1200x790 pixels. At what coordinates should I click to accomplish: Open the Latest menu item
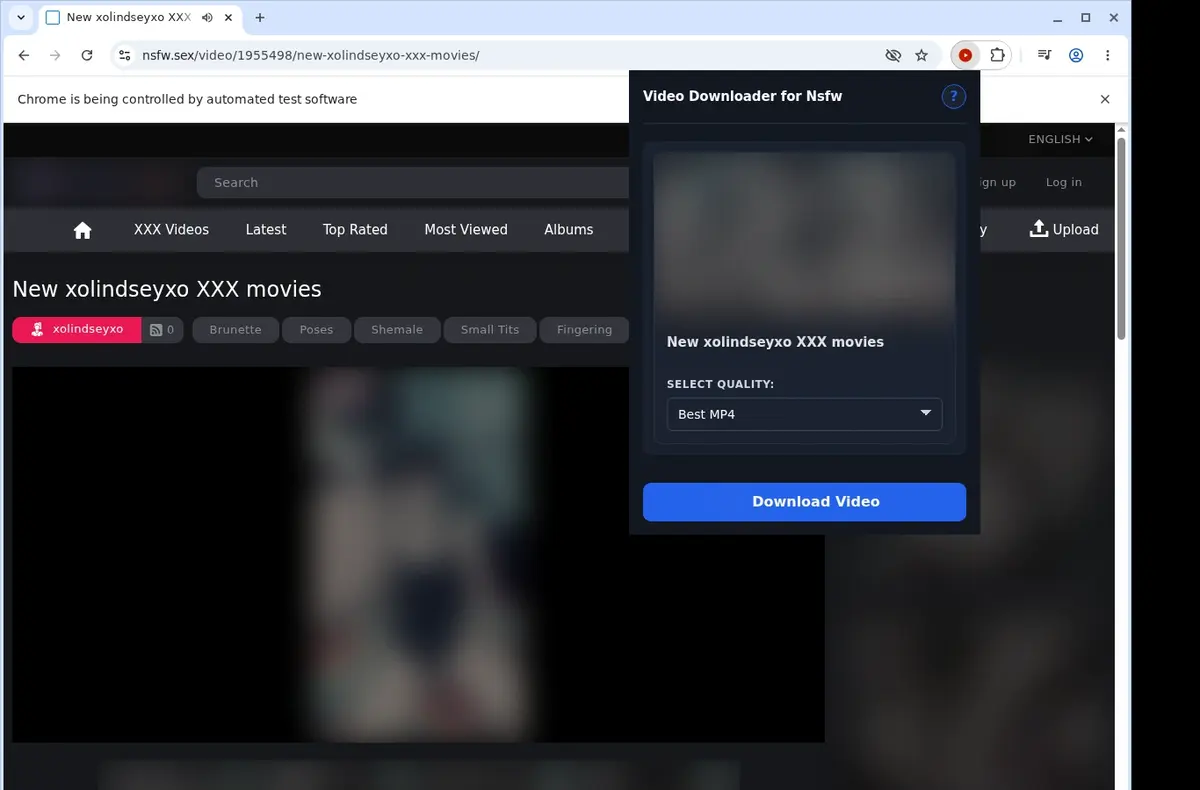[x=266, y=230]
